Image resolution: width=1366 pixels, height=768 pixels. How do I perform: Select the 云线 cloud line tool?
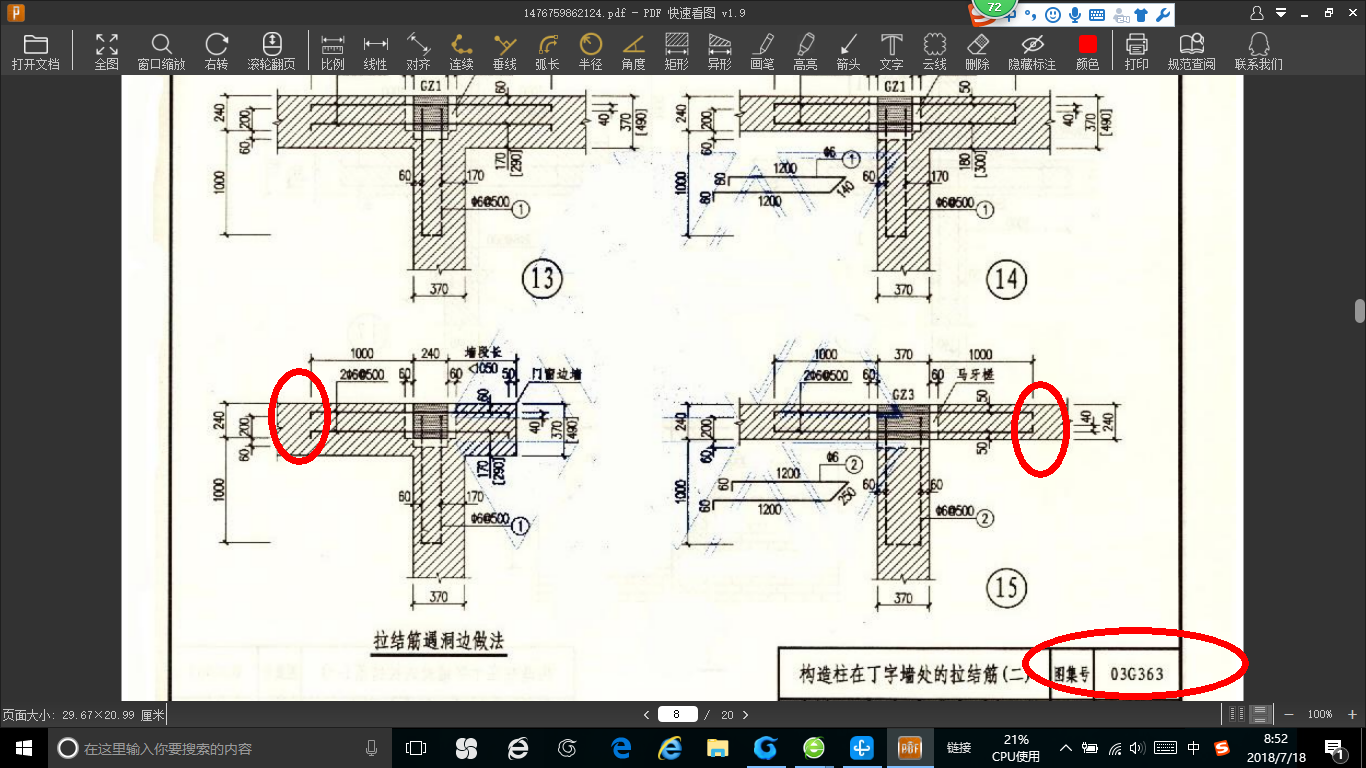[934, 51]
